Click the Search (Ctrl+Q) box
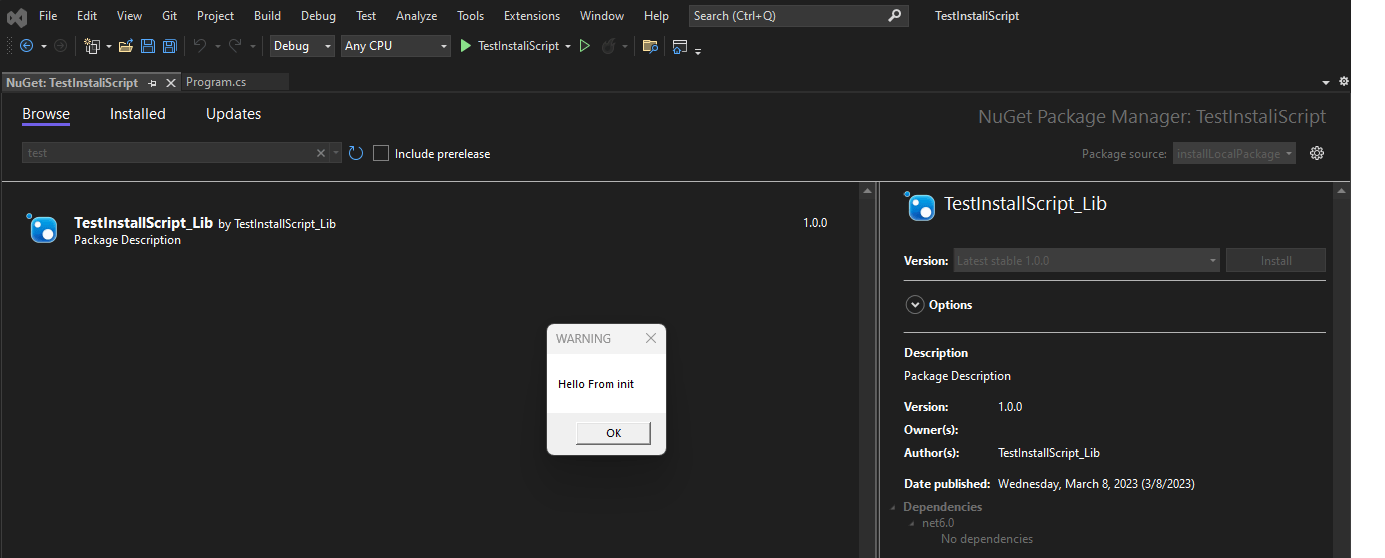1385x558 pixels. coord(799,16)
